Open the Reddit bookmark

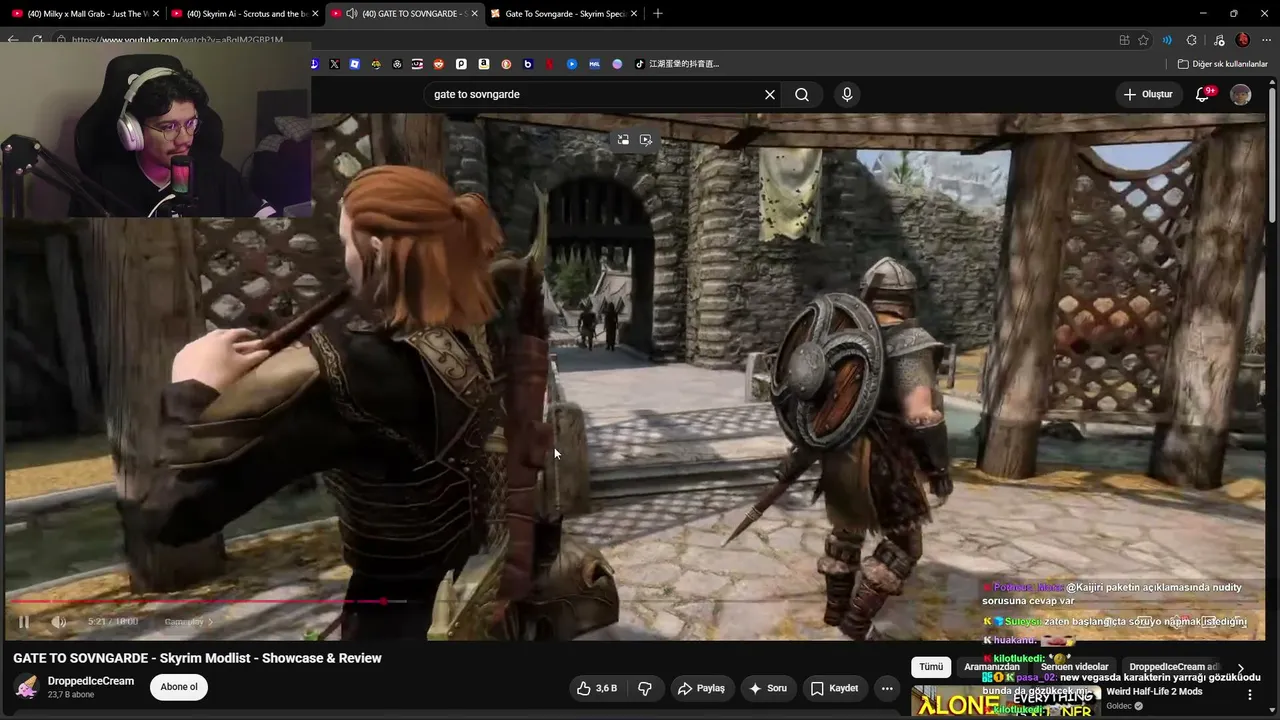click(439, 64)
